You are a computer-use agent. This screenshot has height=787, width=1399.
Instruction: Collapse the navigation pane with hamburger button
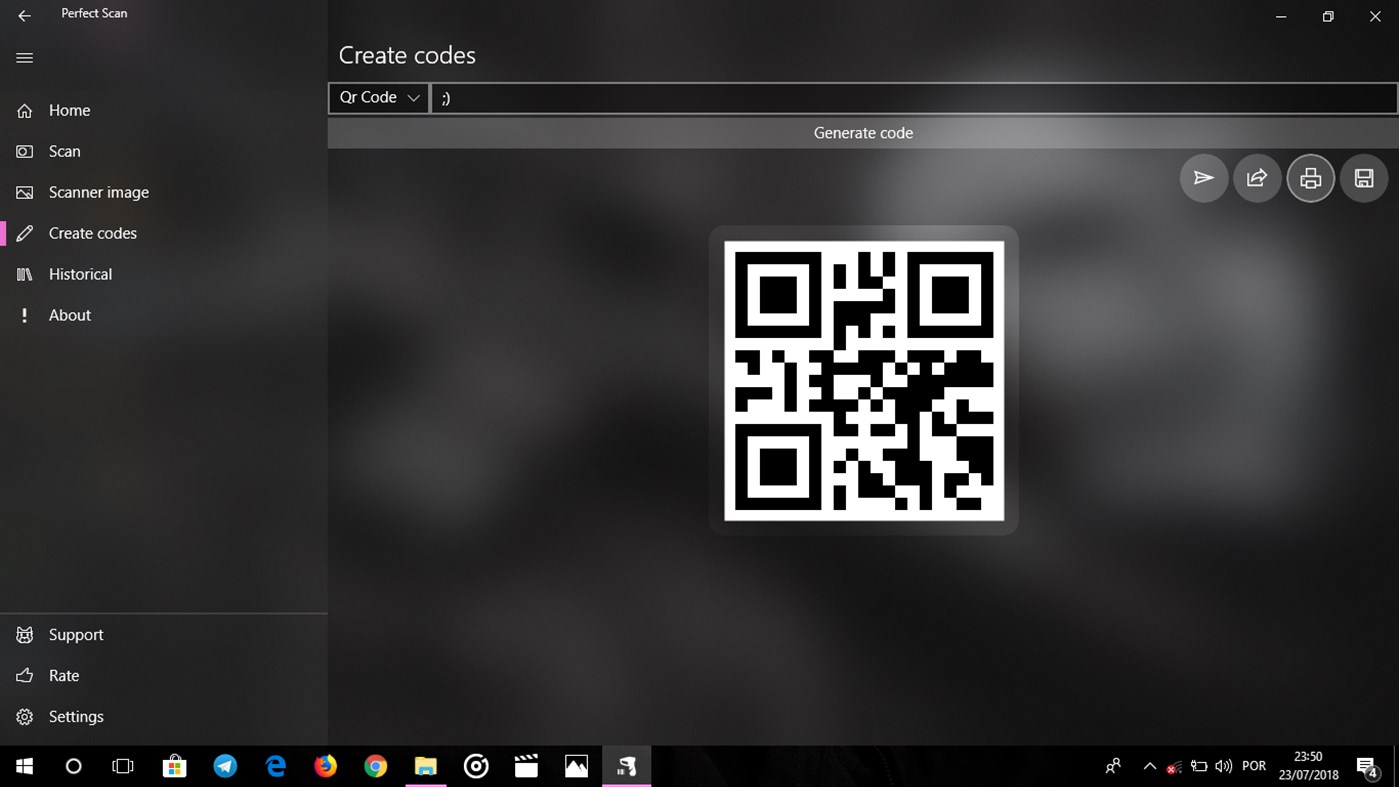click(24, 57)
